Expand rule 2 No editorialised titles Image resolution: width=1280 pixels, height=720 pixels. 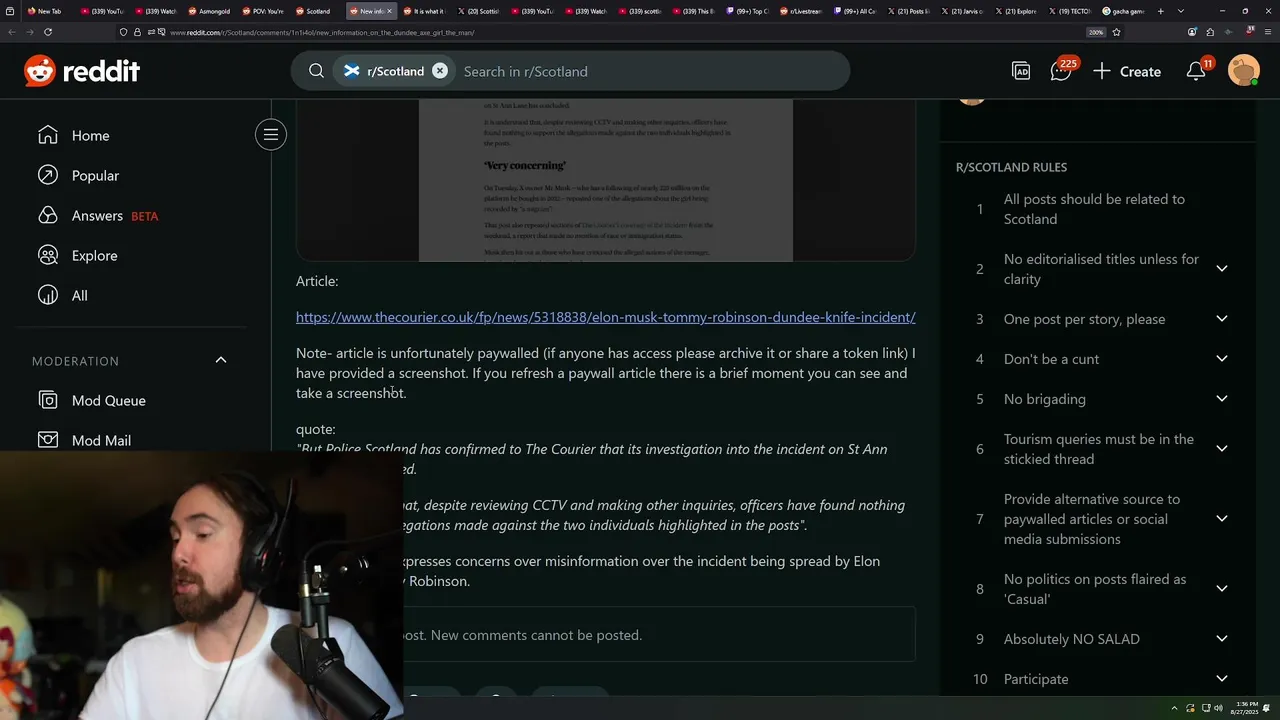1222,269
